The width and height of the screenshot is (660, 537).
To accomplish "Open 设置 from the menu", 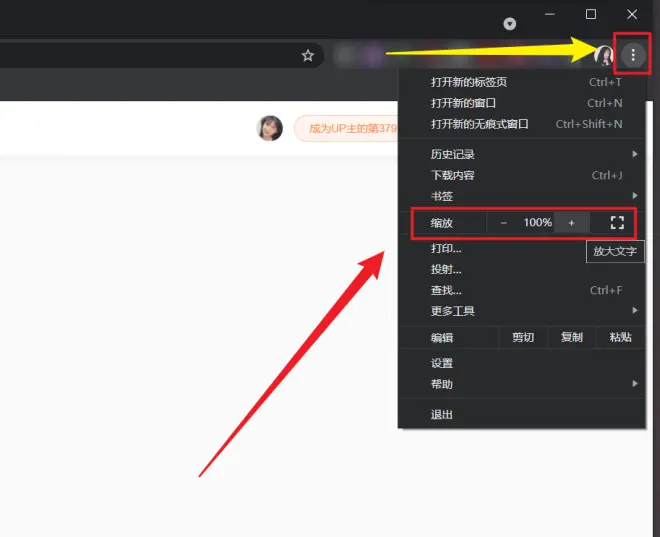I will [x=522, y=363].
